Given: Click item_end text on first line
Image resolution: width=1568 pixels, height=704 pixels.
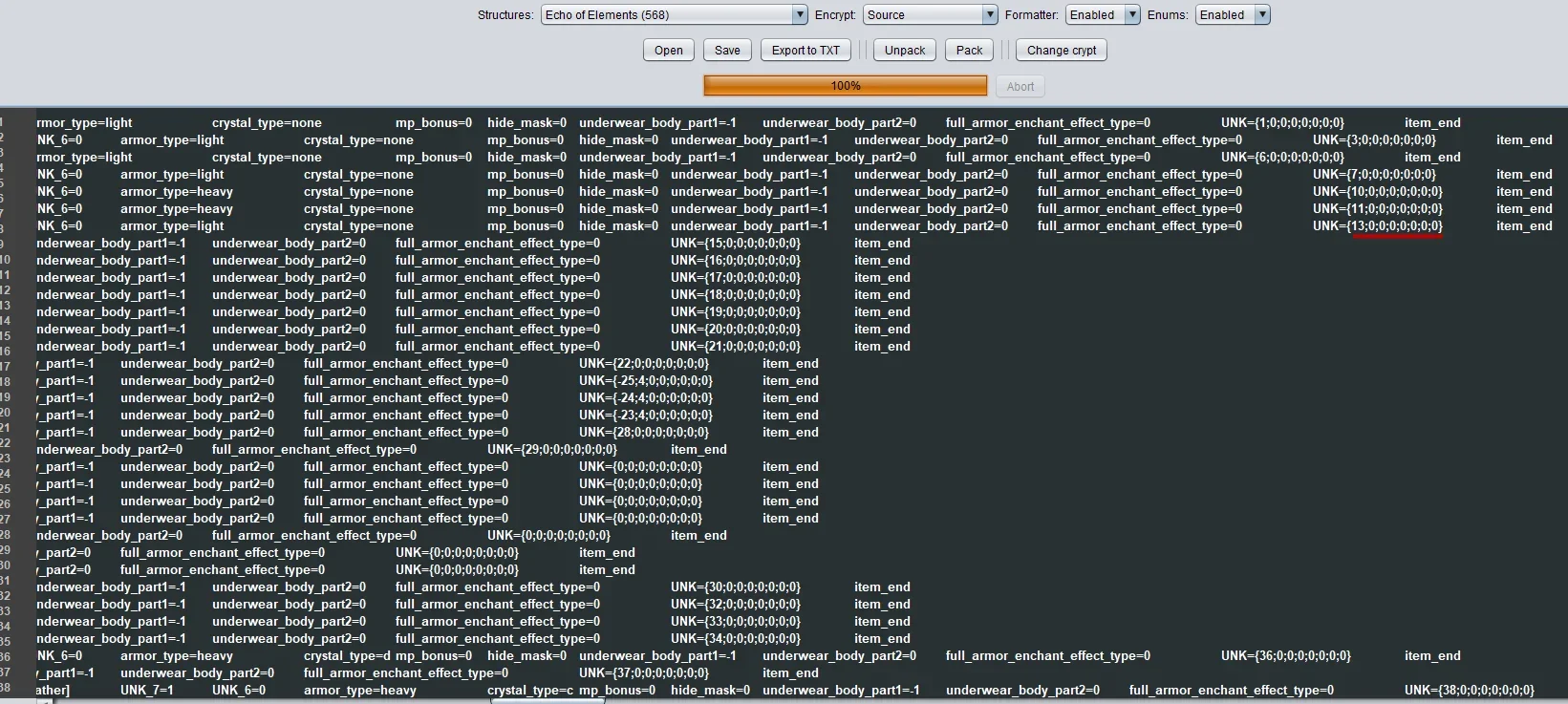Looking at the screenshot, I should tap(1432, 123).
